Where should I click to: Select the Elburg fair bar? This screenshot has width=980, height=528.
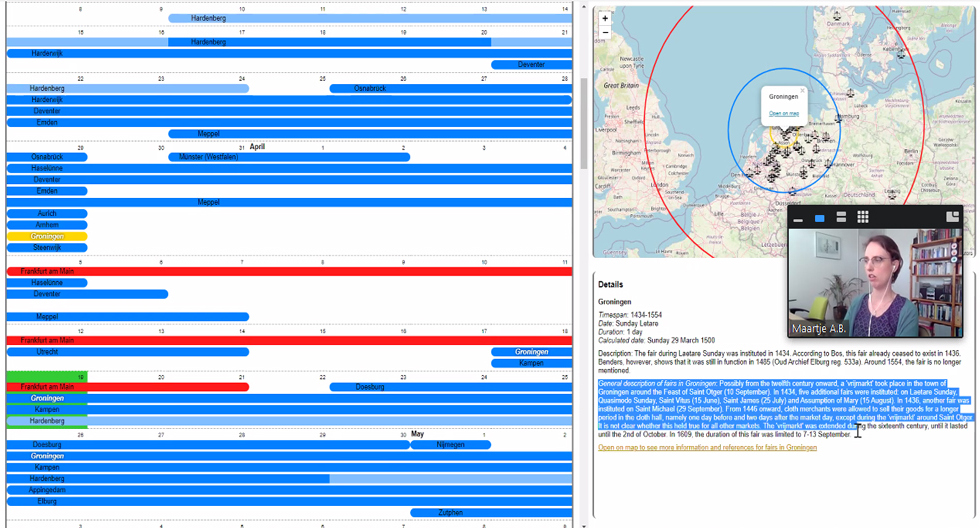click(289, 501)
